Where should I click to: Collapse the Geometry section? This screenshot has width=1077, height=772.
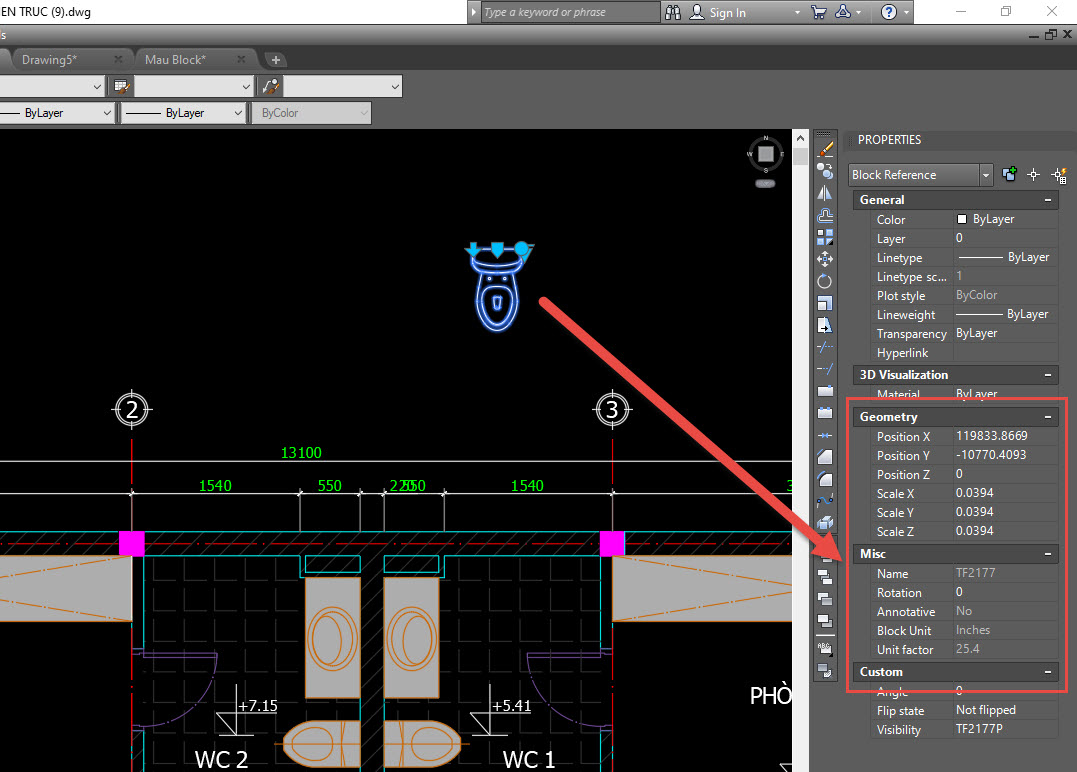(x=1048, y=417)
